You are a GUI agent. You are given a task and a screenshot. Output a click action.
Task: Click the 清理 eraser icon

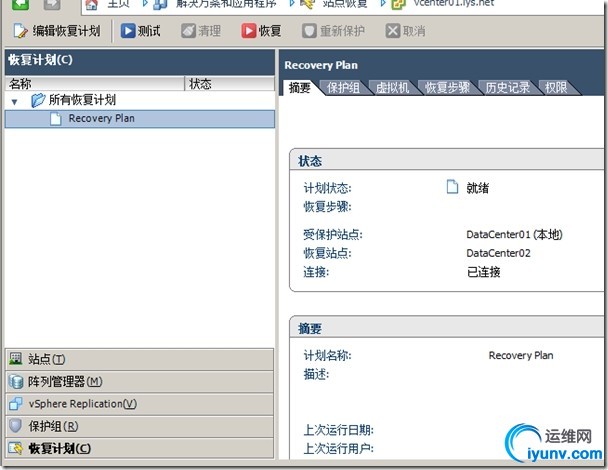(188, 31)
